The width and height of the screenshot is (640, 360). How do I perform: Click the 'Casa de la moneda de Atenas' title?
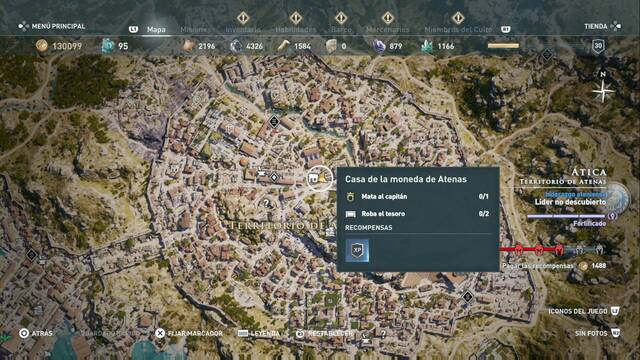(x=406, y=179)
